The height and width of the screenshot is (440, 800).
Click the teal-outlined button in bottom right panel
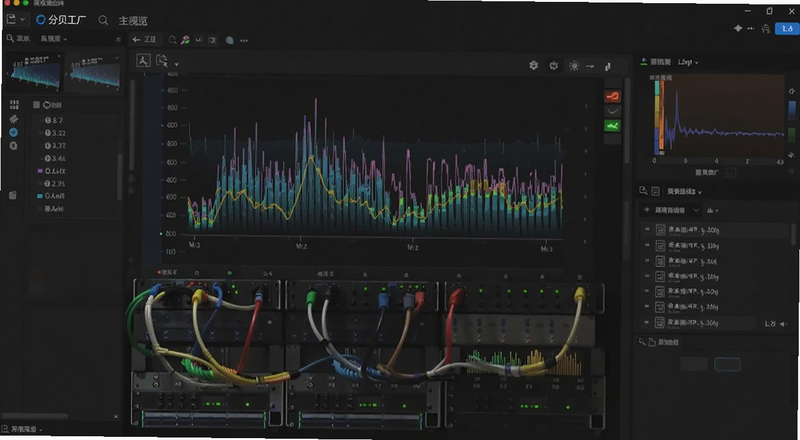pyautogui.click(x=727, y=364)
